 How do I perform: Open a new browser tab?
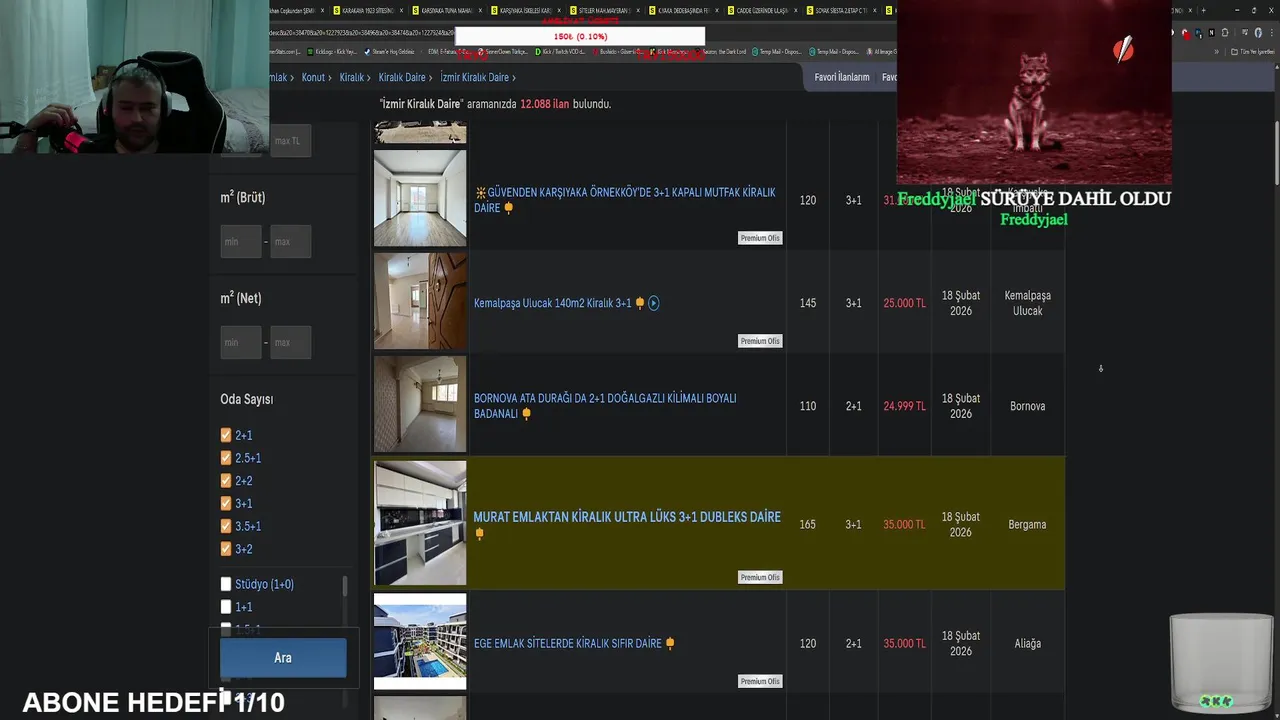point(1204,10)
